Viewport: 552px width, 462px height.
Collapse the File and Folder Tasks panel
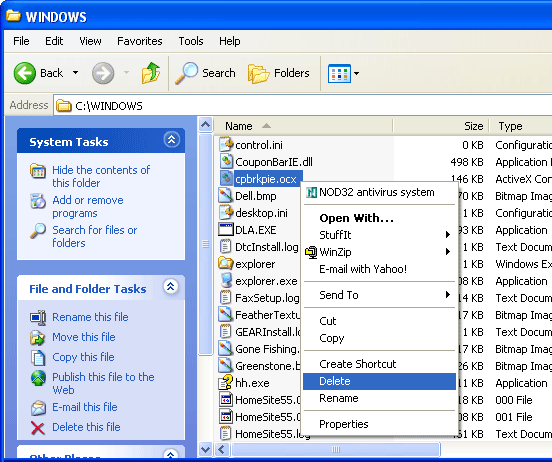point(171,287)
